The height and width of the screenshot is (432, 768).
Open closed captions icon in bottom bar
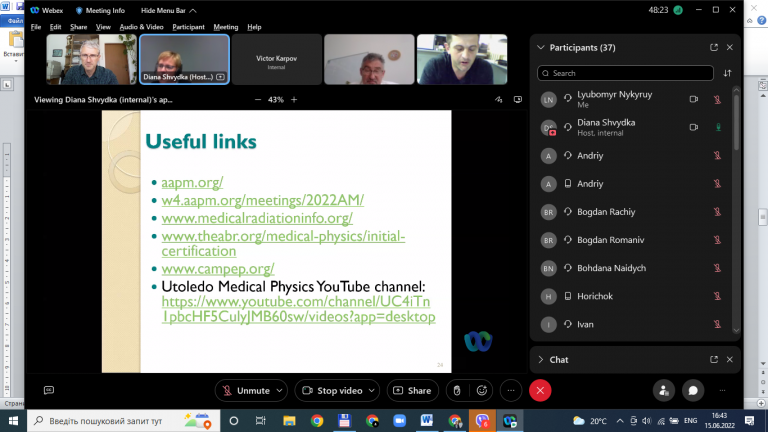click(x=49, y=390)
